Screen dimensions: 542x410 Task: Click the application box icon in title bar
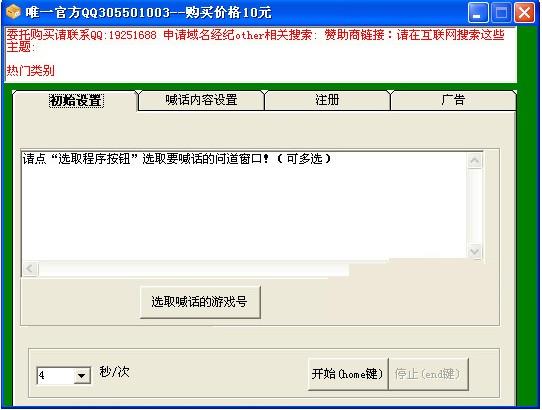pyautogui.click(x=14, y=12)
